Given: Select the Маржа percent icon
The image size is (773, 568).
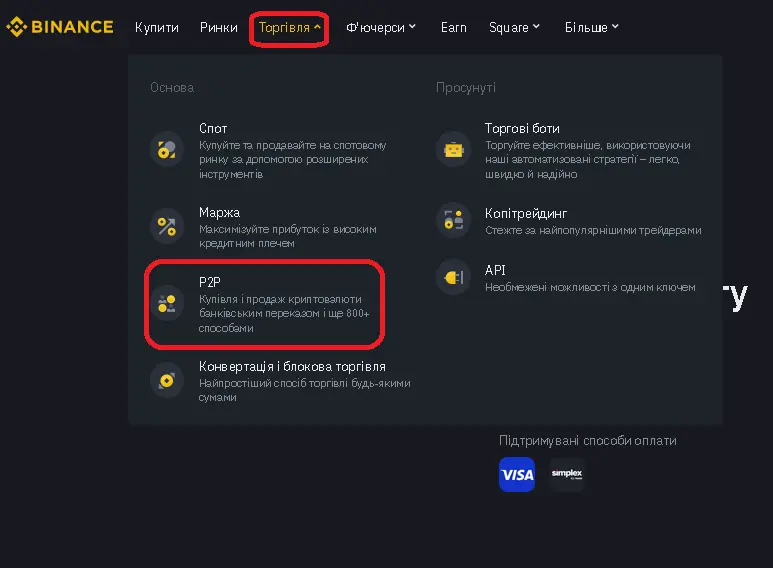Looking at the screenshot, I should click(167, 226).
